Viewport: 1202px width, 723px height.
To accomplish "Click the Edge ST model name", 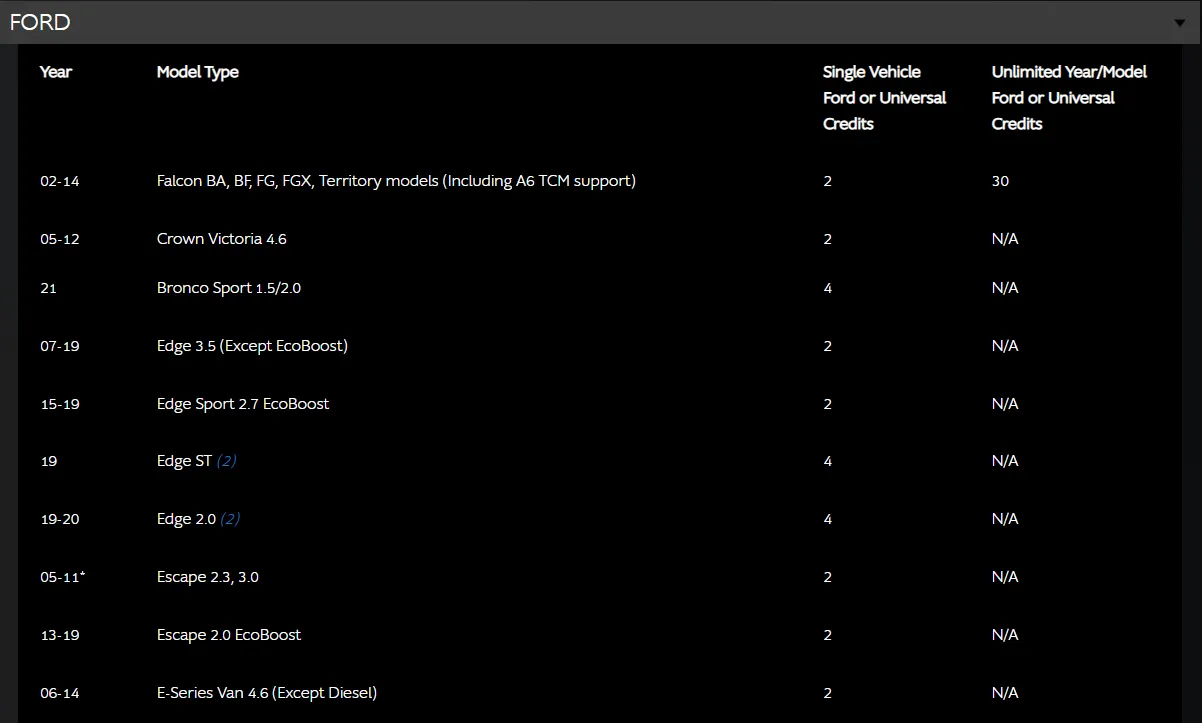I will click(x=185, y=461).
